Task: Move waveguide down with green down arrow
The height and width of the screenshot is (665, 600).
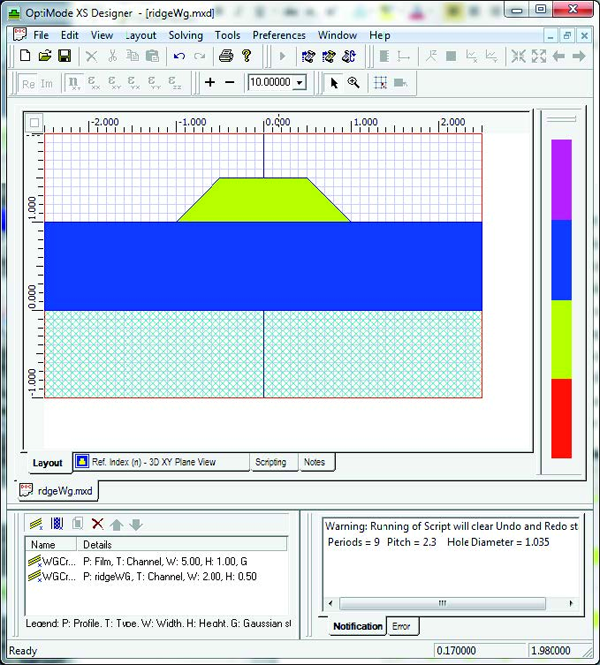Action: (136, 525)
